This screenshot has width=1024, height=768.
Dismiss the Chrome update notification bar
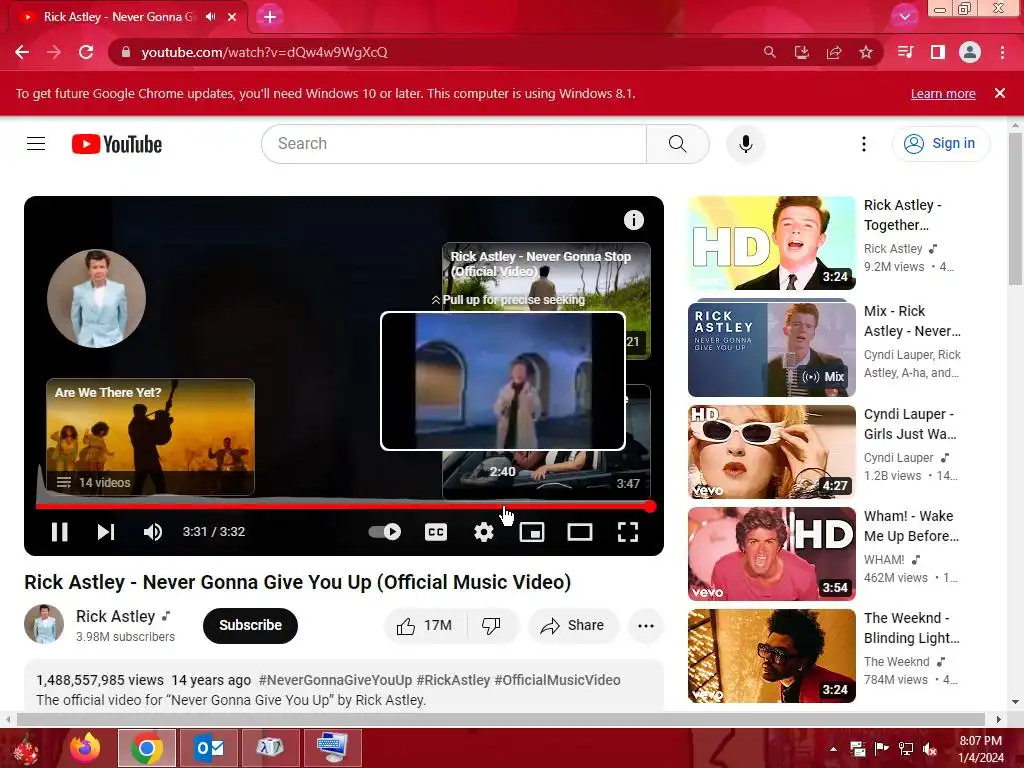pyautogui.click(x=999, y=93)
